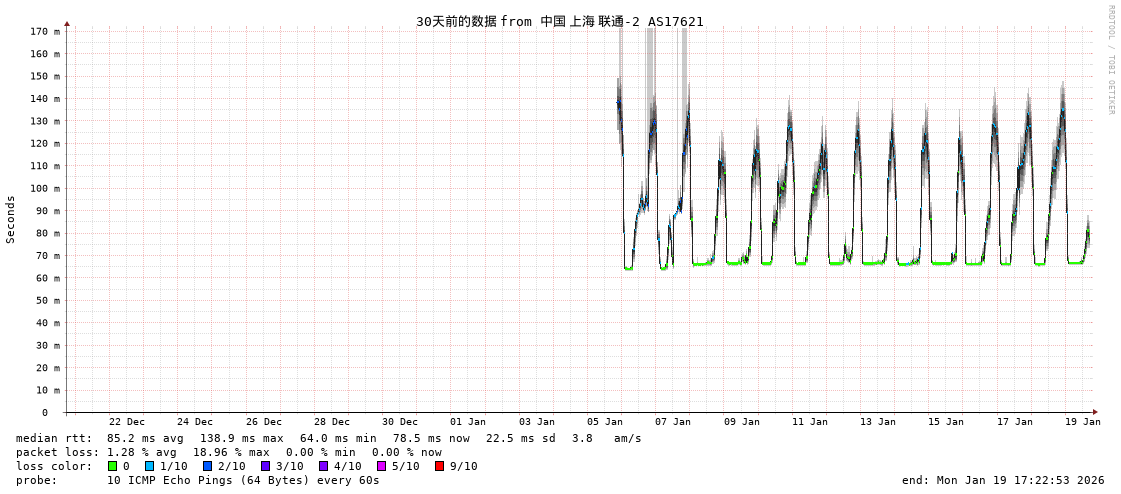Click the 70 m y-axis label
This screenshot has width=1121, height=494.
[x=47, y=256]
